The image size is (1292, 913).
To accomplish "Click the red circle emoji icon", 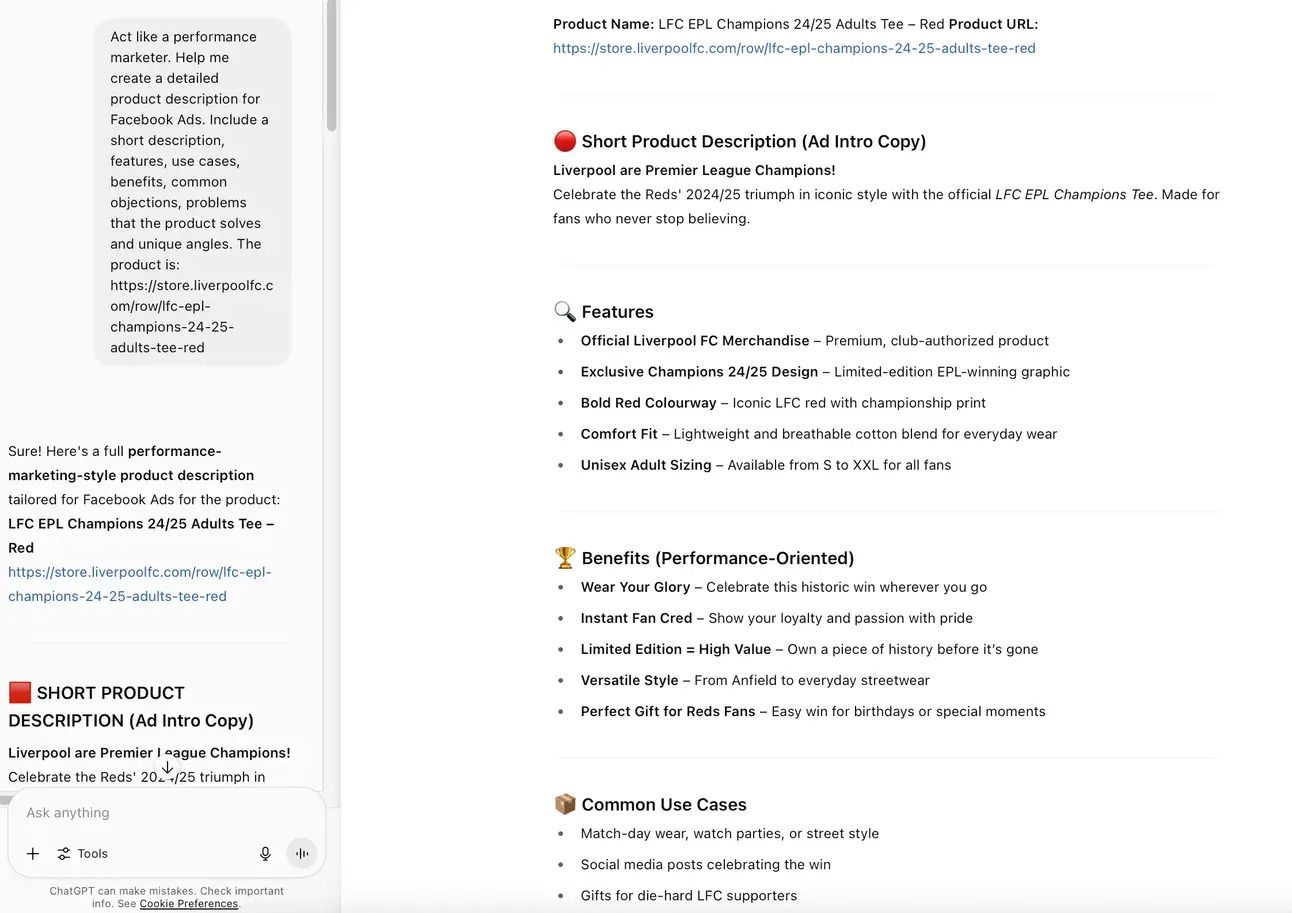I will 564,141.
